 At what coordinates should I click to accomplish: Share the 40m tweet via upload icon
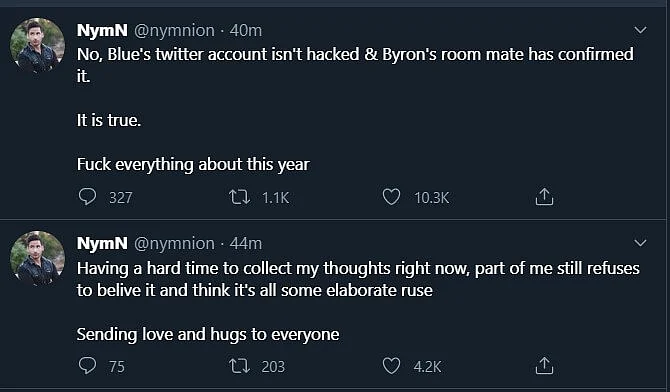544,197
